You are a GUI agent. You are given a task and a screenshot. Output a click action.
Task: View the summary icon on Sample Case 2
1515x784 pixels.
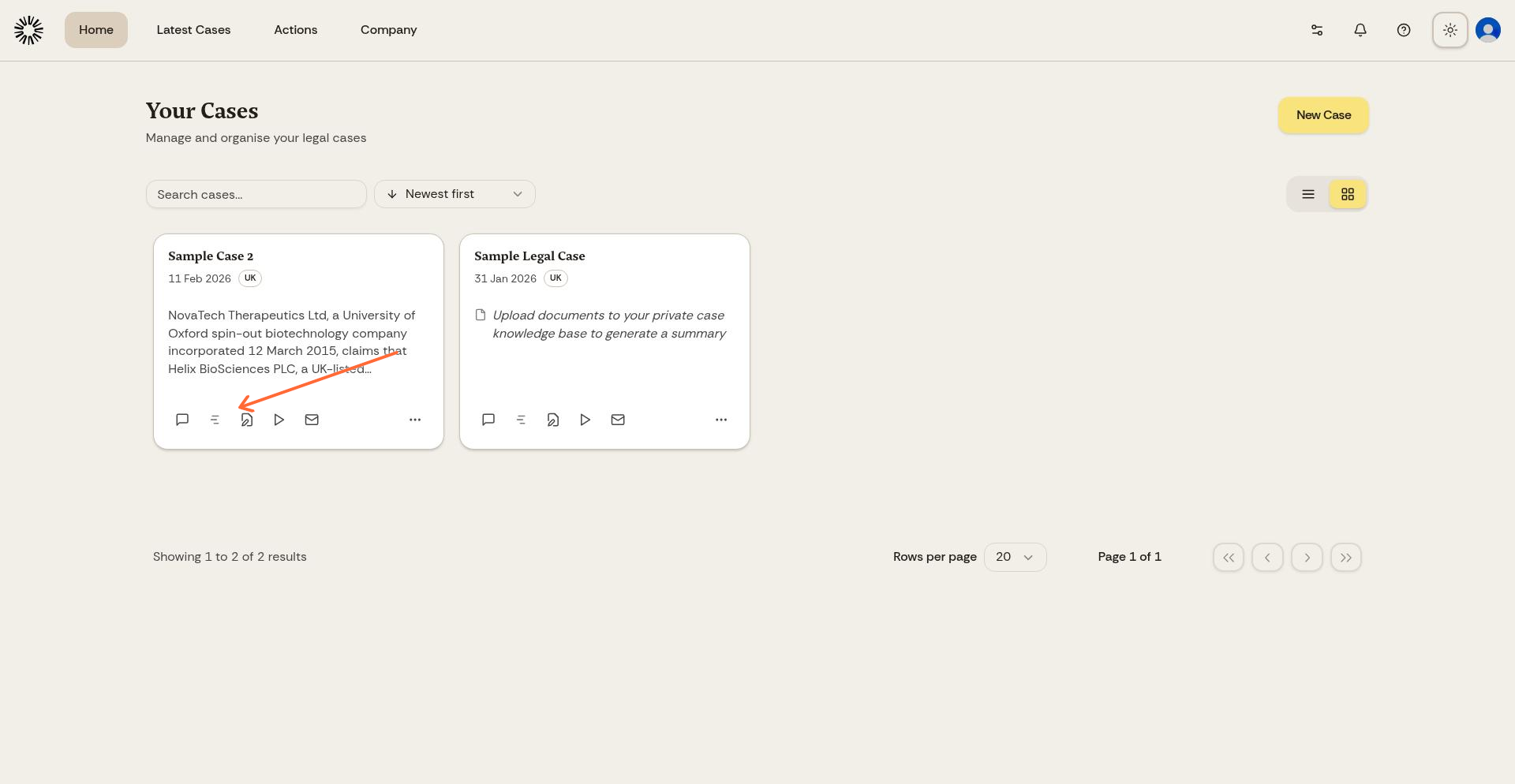click(215, 420)
